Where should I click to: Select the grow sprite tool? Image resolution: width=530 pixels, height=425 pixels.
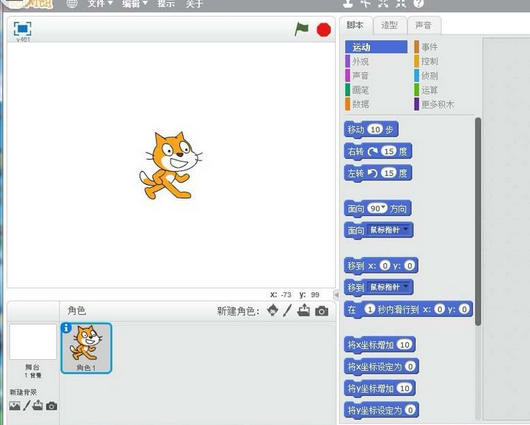coord(383,4)
